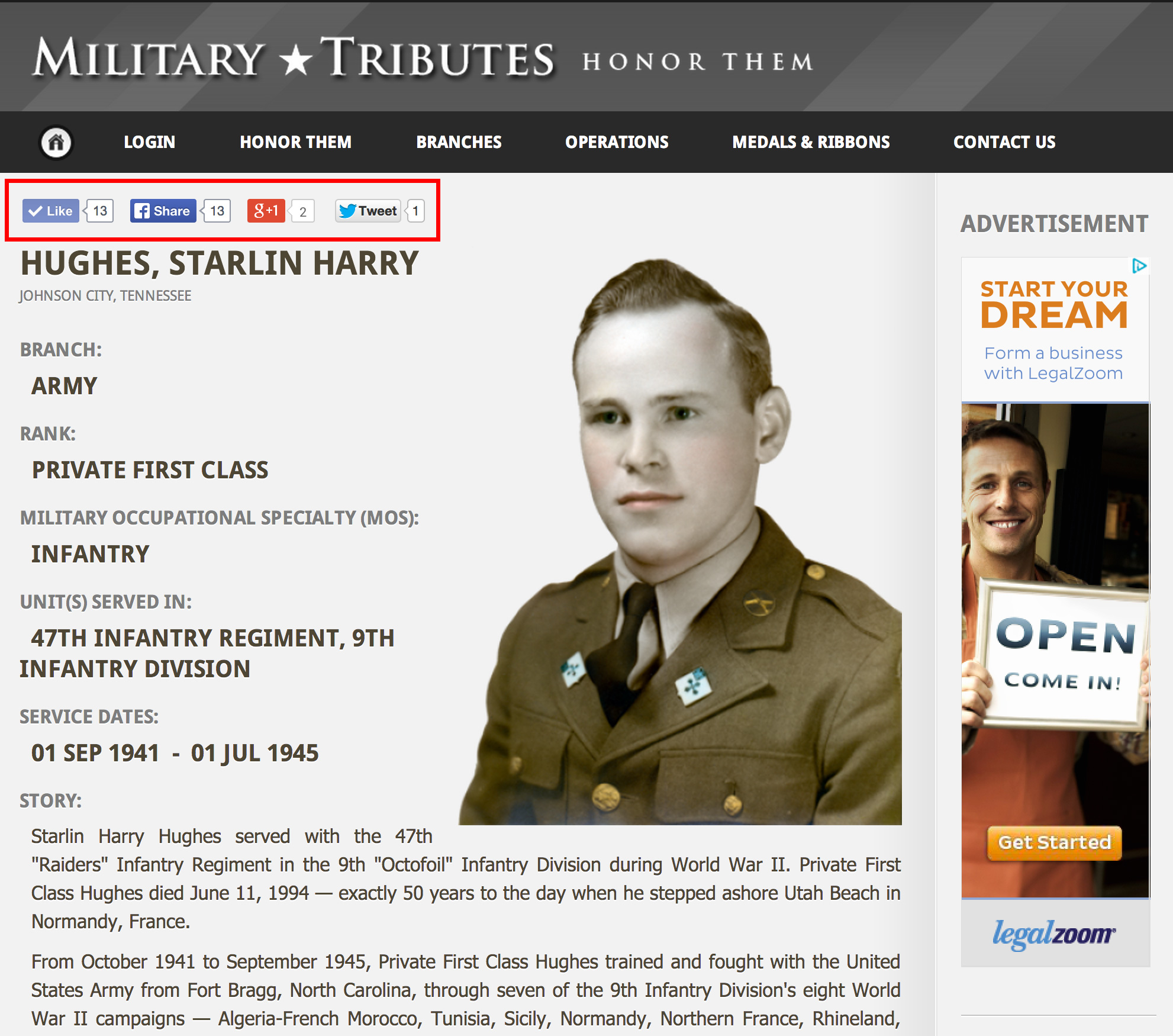This screenshot has width=1173, height=1036.
Task: Click the HONOR THEM tagline in the header
Action: 698,62
